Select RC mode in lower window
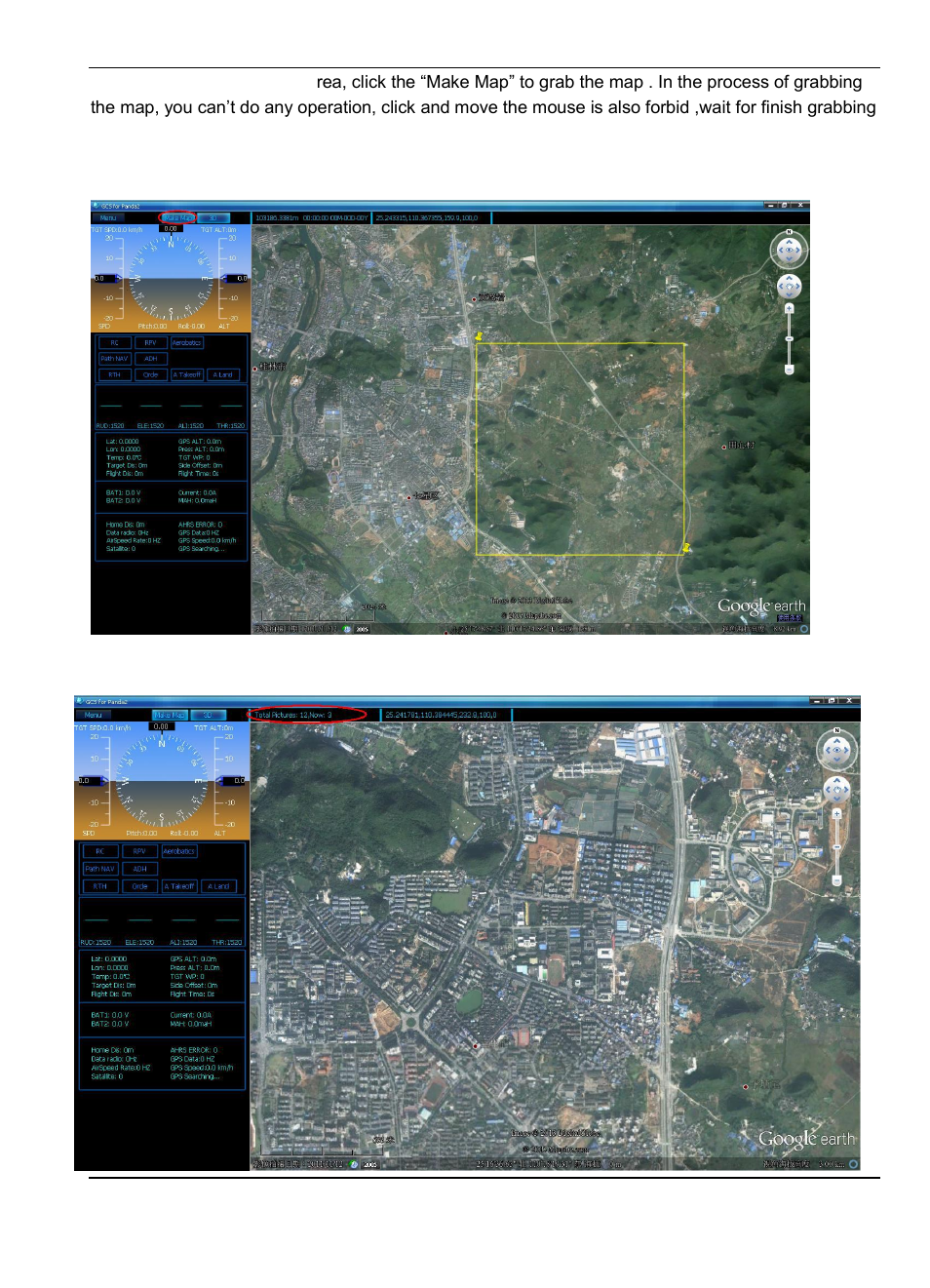930x1288 pixels. point(99,851)
